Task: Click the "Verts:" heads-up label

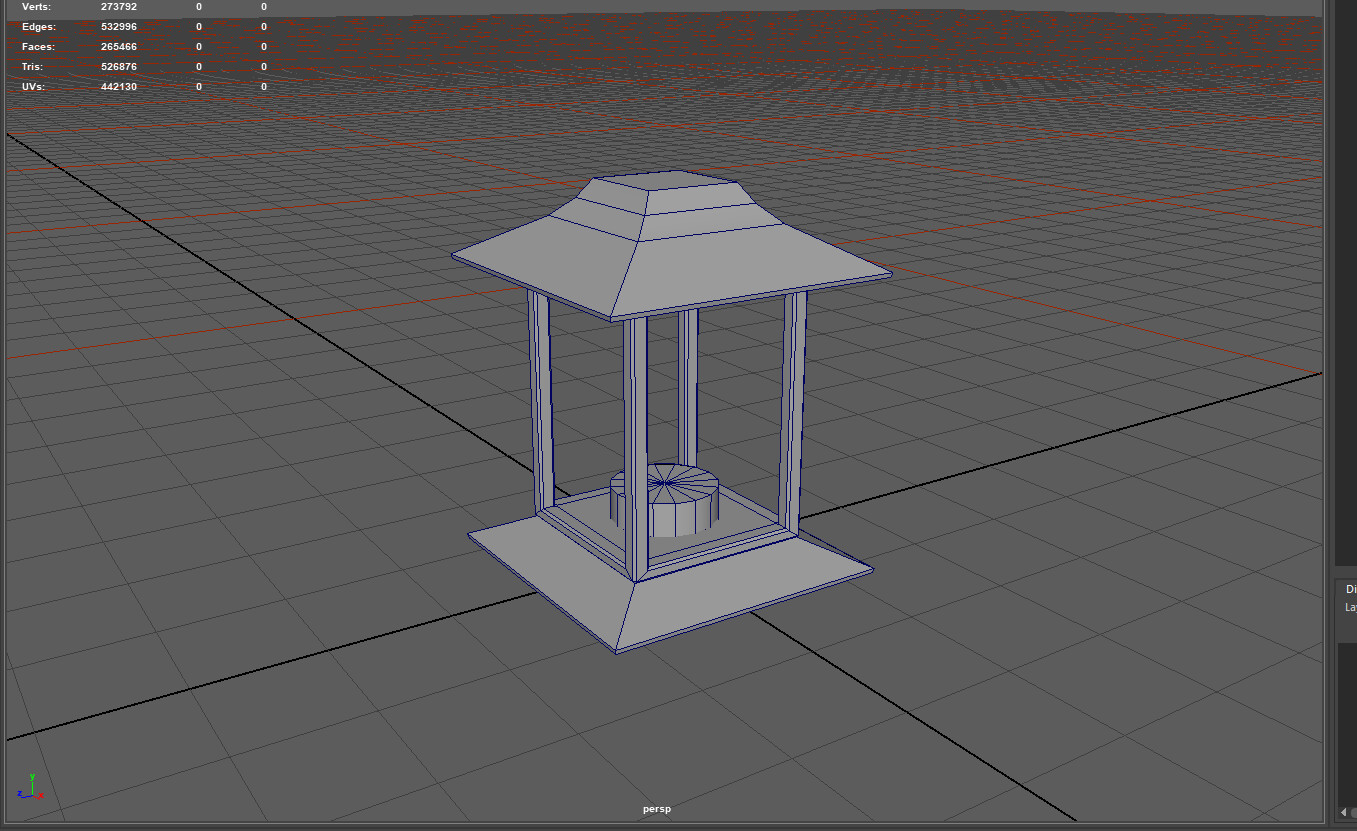Action: coord(37,7)
